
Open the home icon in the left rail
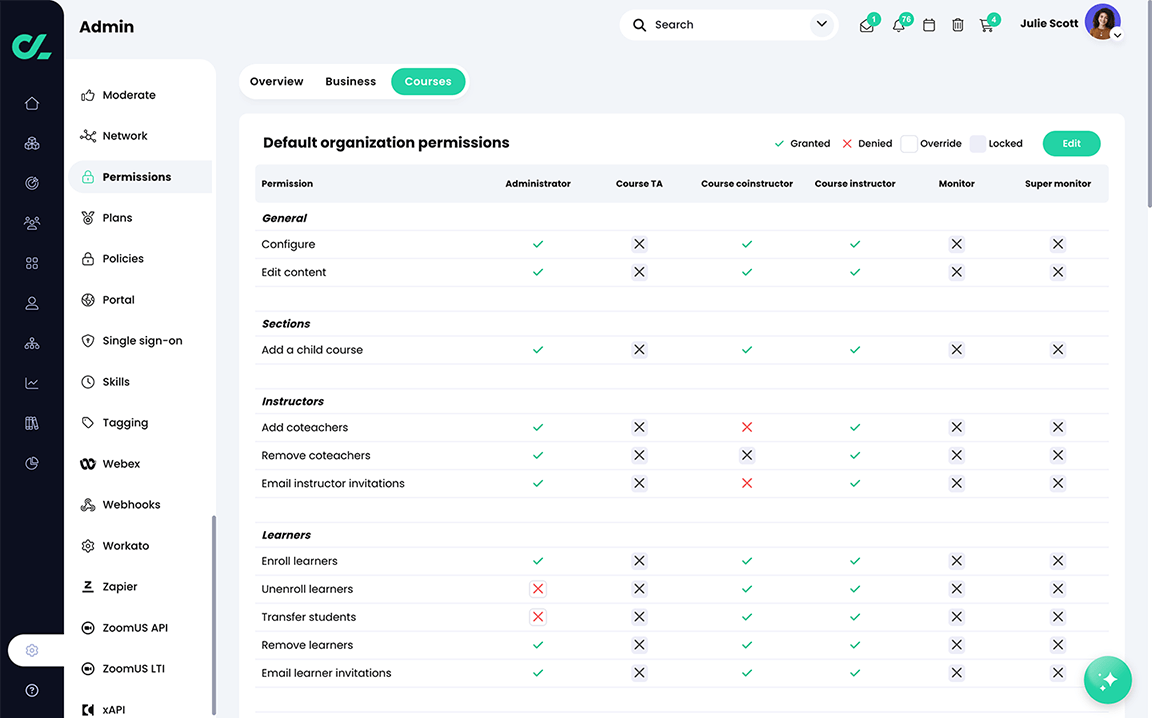pos(31,103)
